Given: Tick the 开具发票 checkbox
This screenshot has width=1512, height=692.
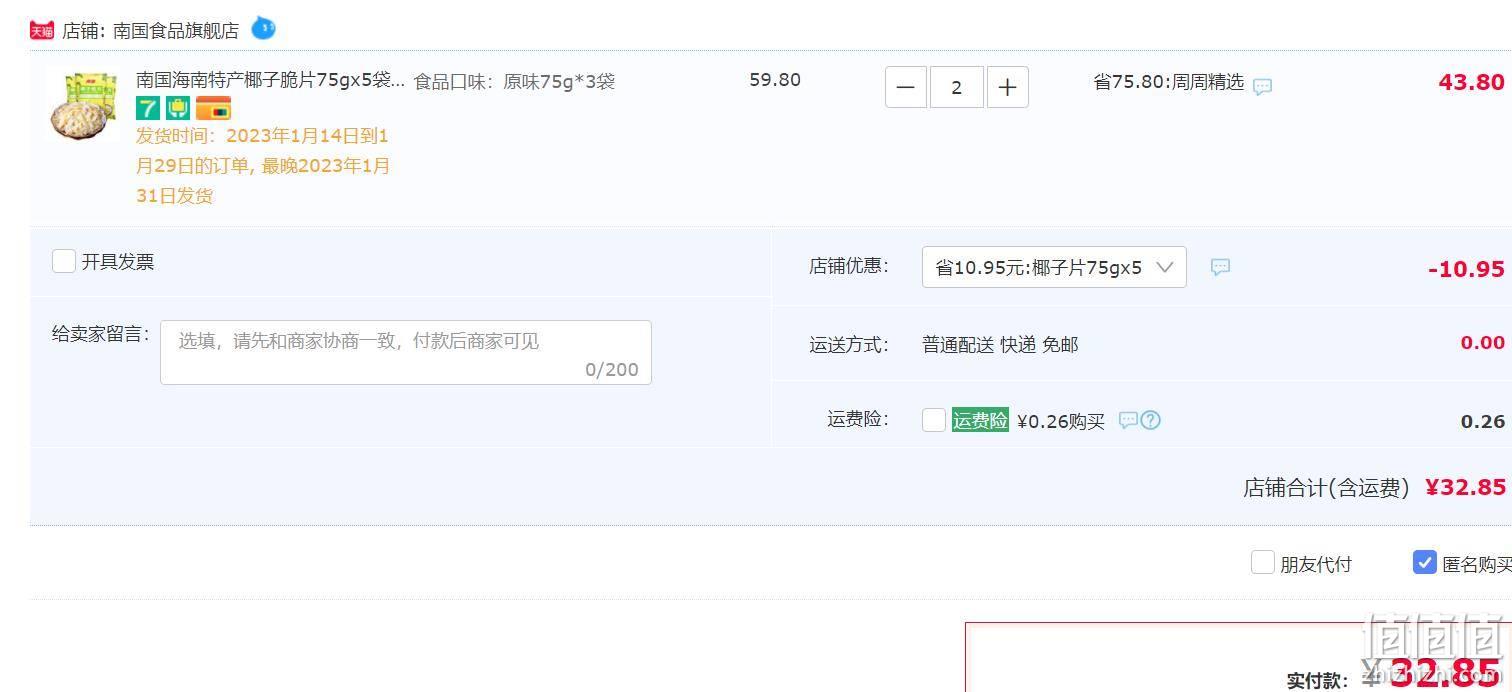Looking at the screenshot, I should (x=64, y=261).
